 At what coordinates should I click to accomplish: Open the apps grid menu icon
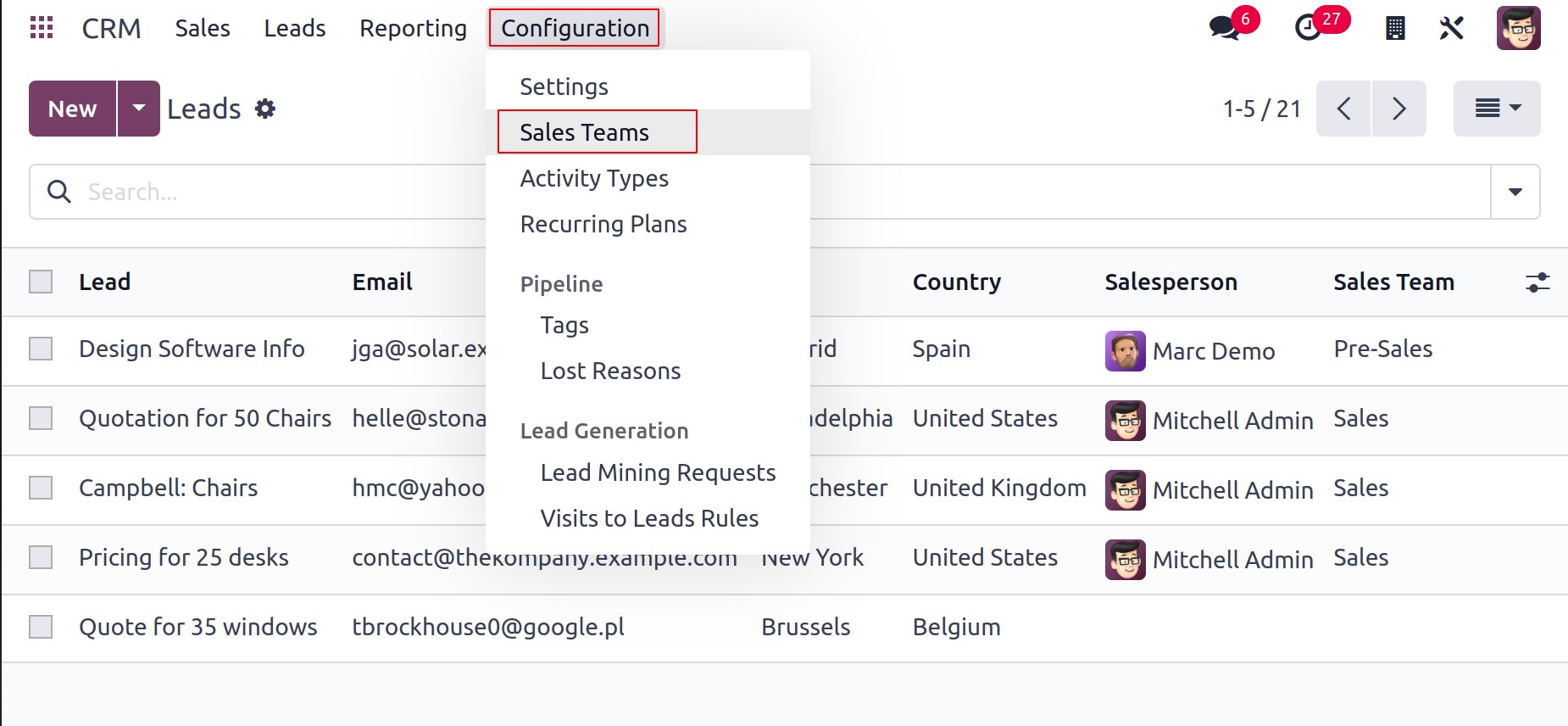42,28
